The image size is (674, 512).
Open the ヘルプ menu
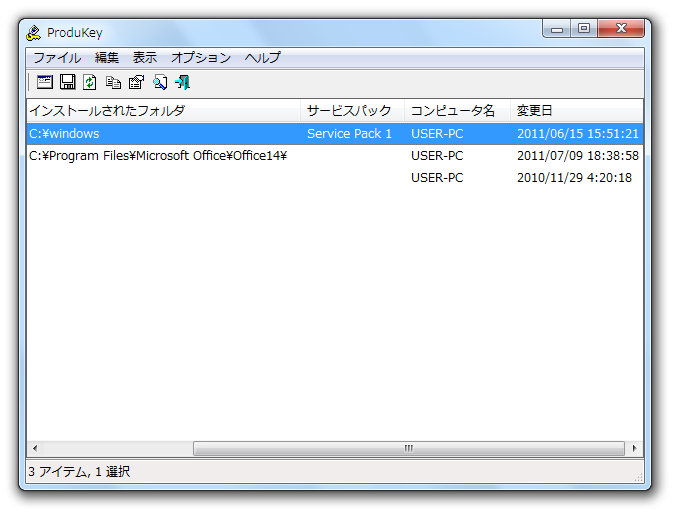[x=263, y=58]
